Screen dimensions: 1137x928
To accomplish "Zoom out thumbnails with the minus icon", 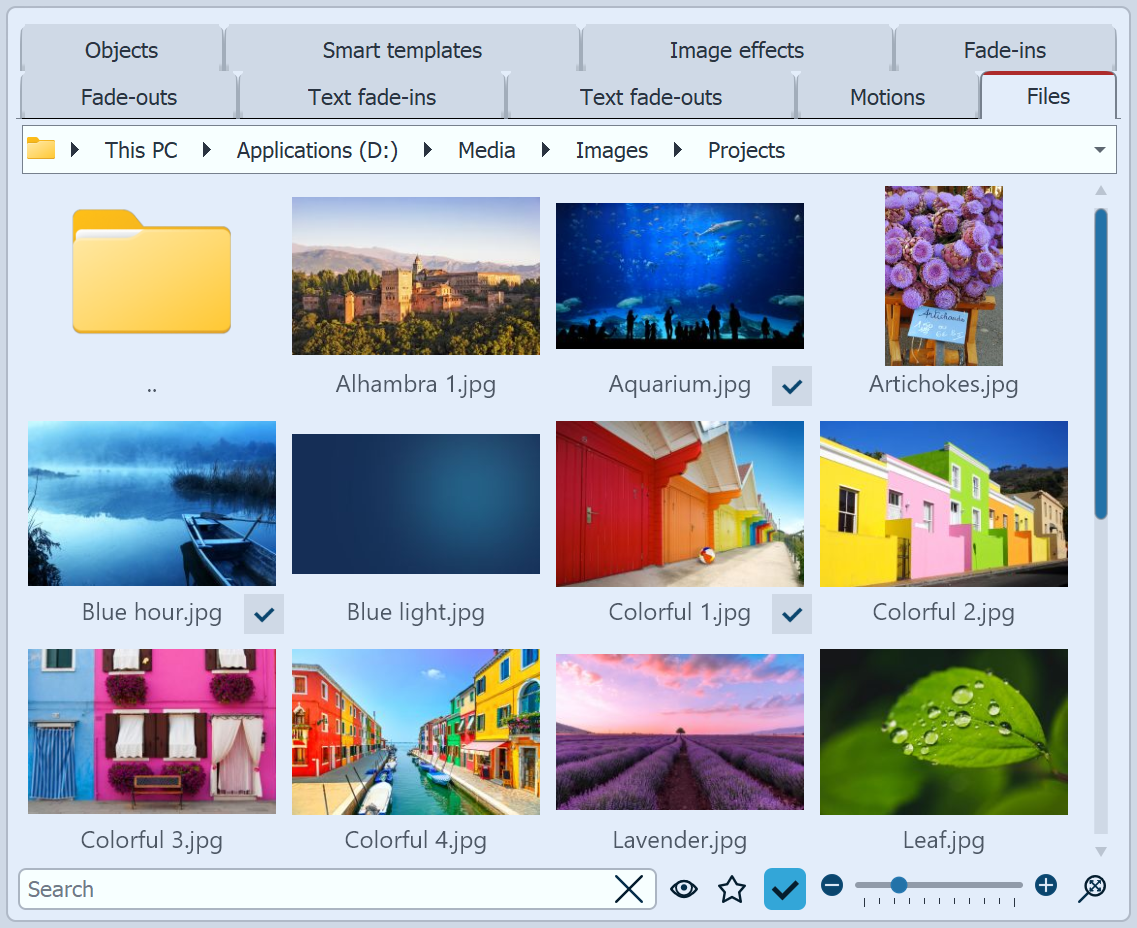I will 832,886.
